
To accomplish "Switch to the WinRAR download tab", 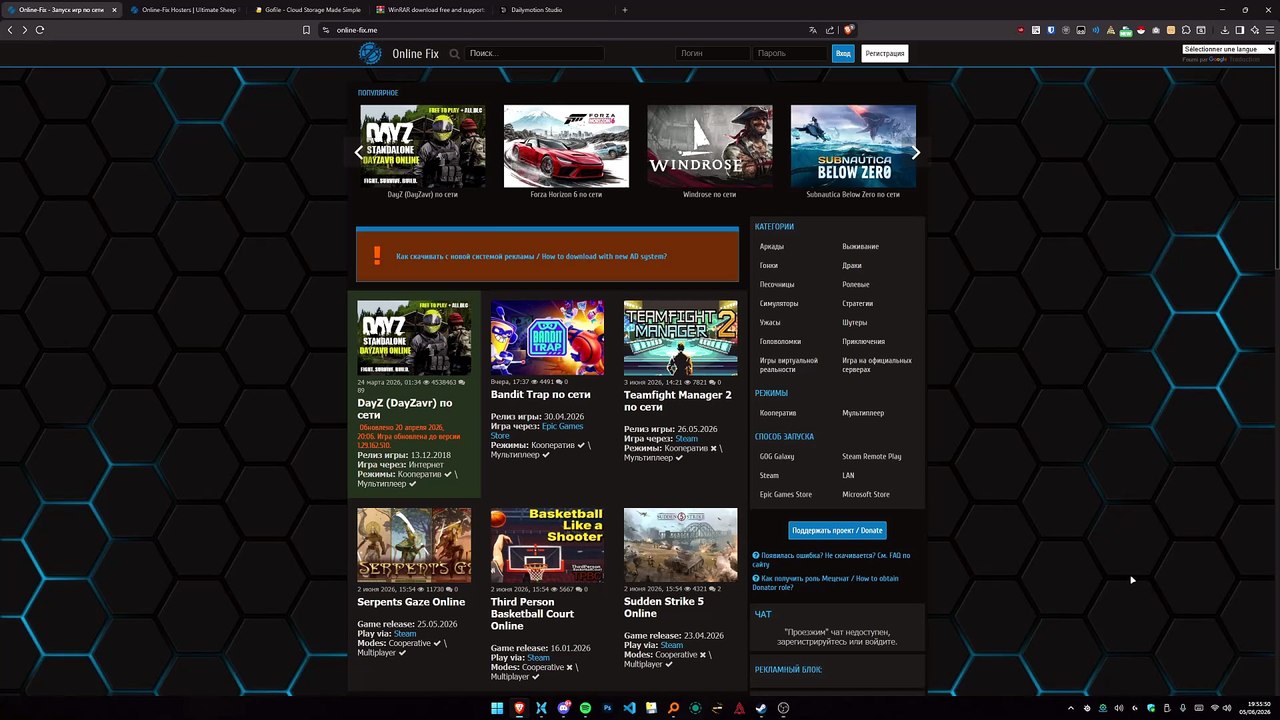I will [429, 10].
